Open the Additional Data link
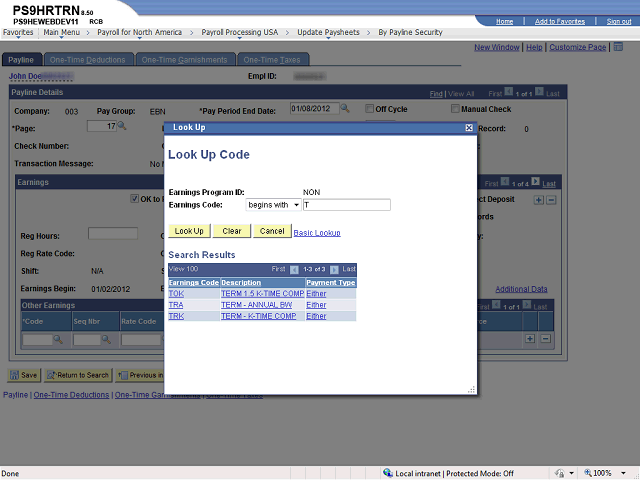640x480 pixels. (521, 289)
